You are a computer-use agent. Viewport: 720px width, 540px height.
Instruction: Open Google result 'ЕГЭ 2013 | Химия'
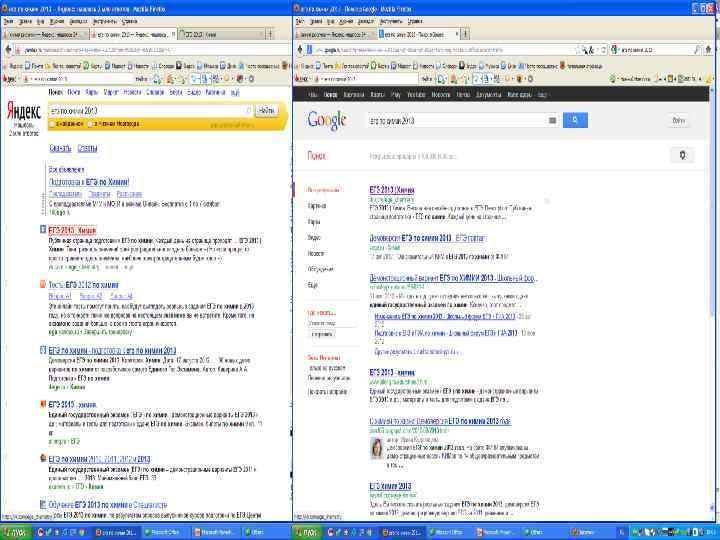pyautogui.click(x=392, y=190)
